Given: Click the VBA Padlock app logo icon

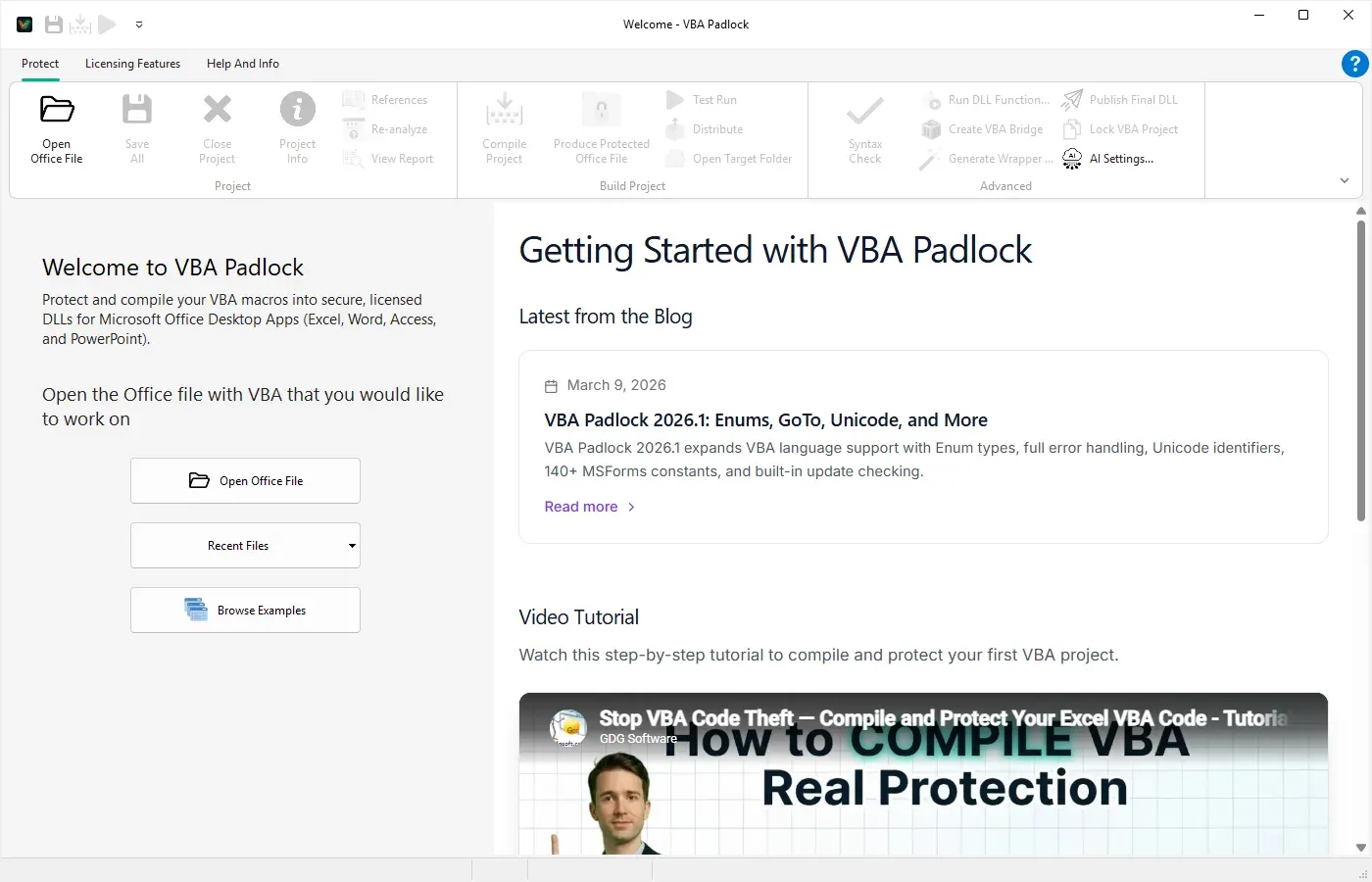Looking at the screenshot, I should [x=24, y=24].
